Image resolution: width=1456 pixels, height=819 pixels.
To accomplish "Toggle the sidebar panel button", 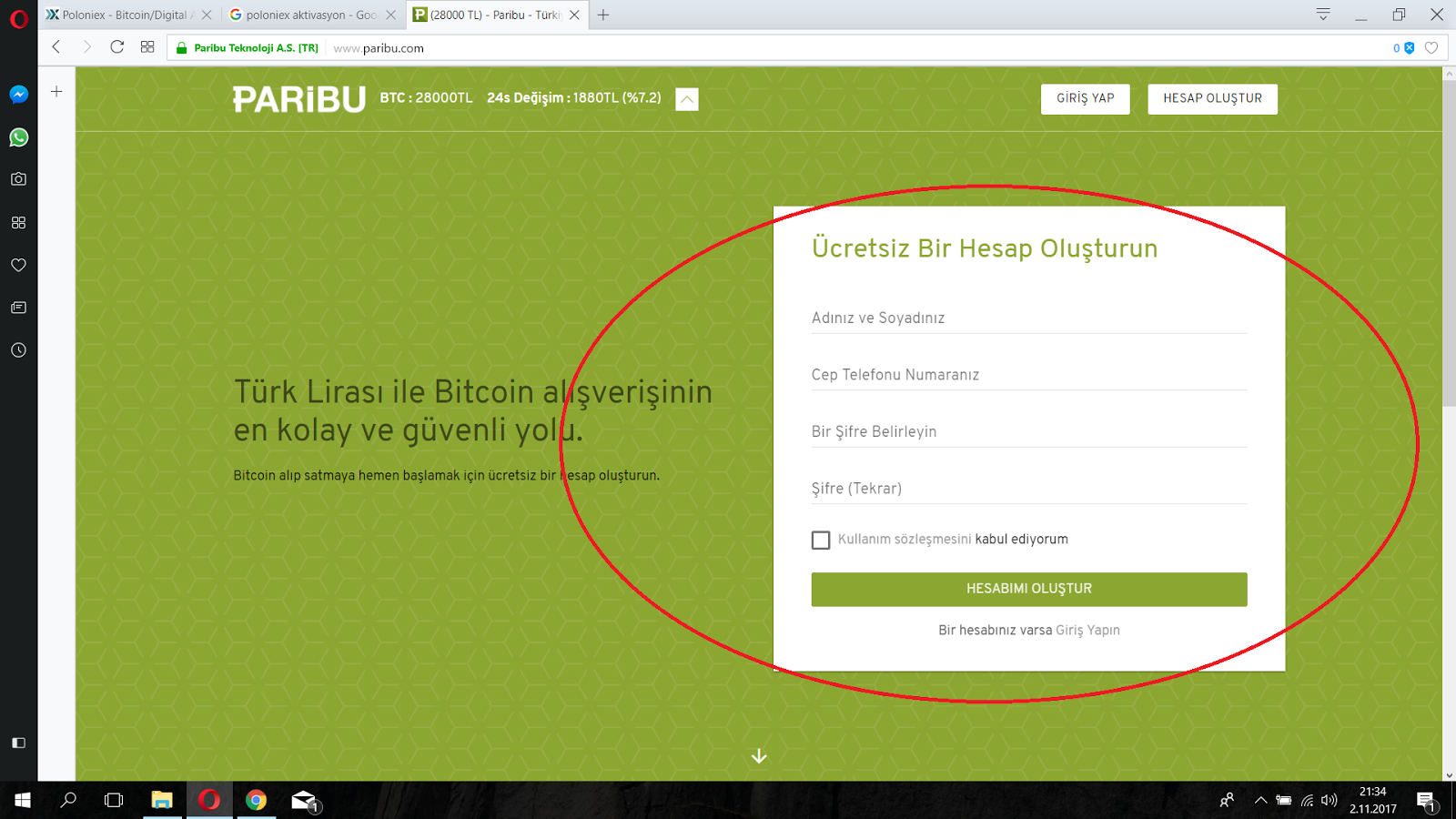I will coord(18,743).
